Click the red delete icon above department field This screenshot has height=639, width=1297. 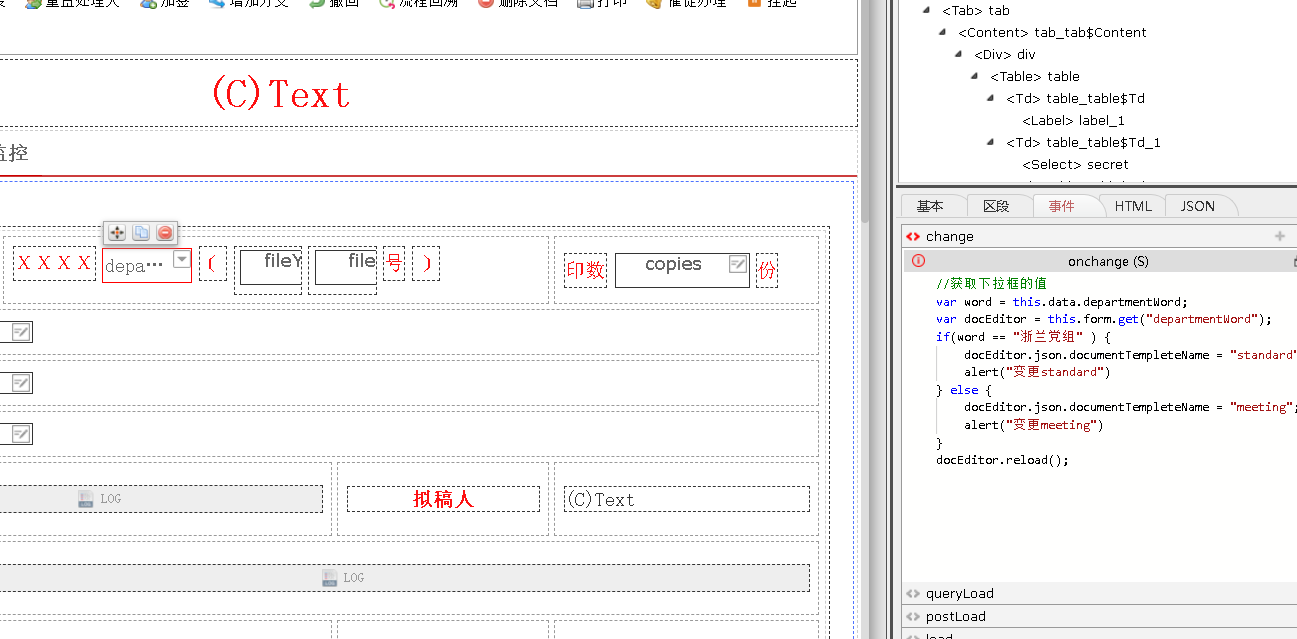pyautogui.click(x=165, y=232)
